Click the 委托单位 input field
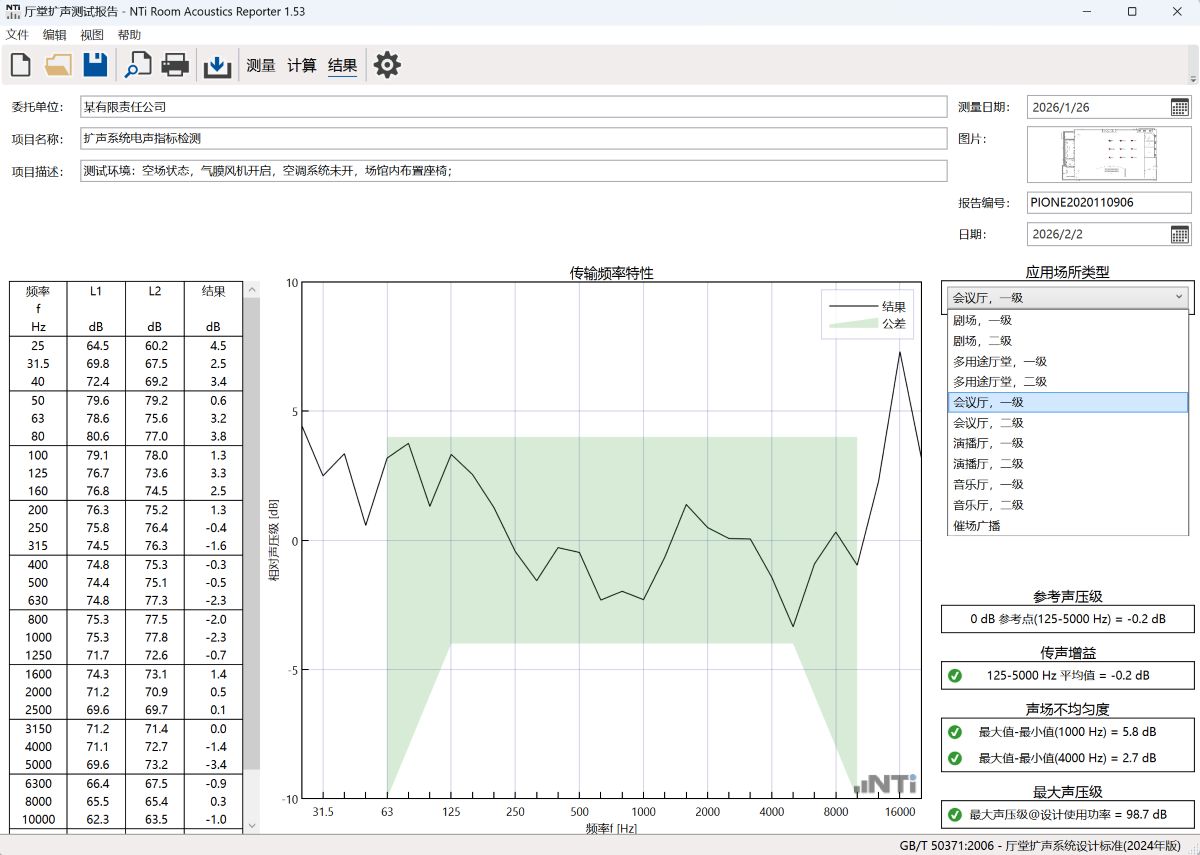The width and height of the screenshot is (1200, 855). click(x=513, y=107)
